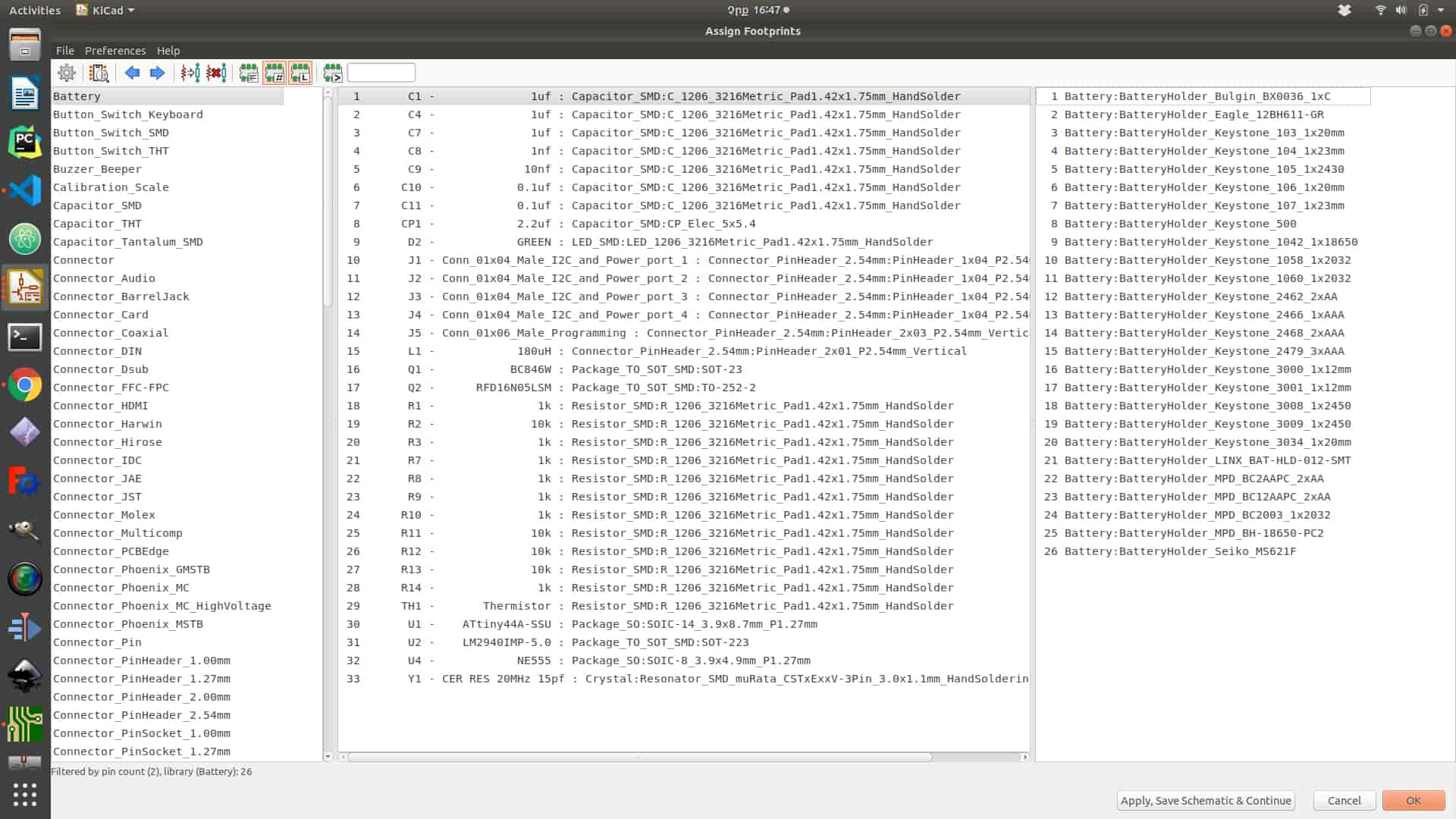The width and height of the screenshot is (1456, 819).
Task: Go to next unassociated symbol arrow
Action: pos(157,73)
